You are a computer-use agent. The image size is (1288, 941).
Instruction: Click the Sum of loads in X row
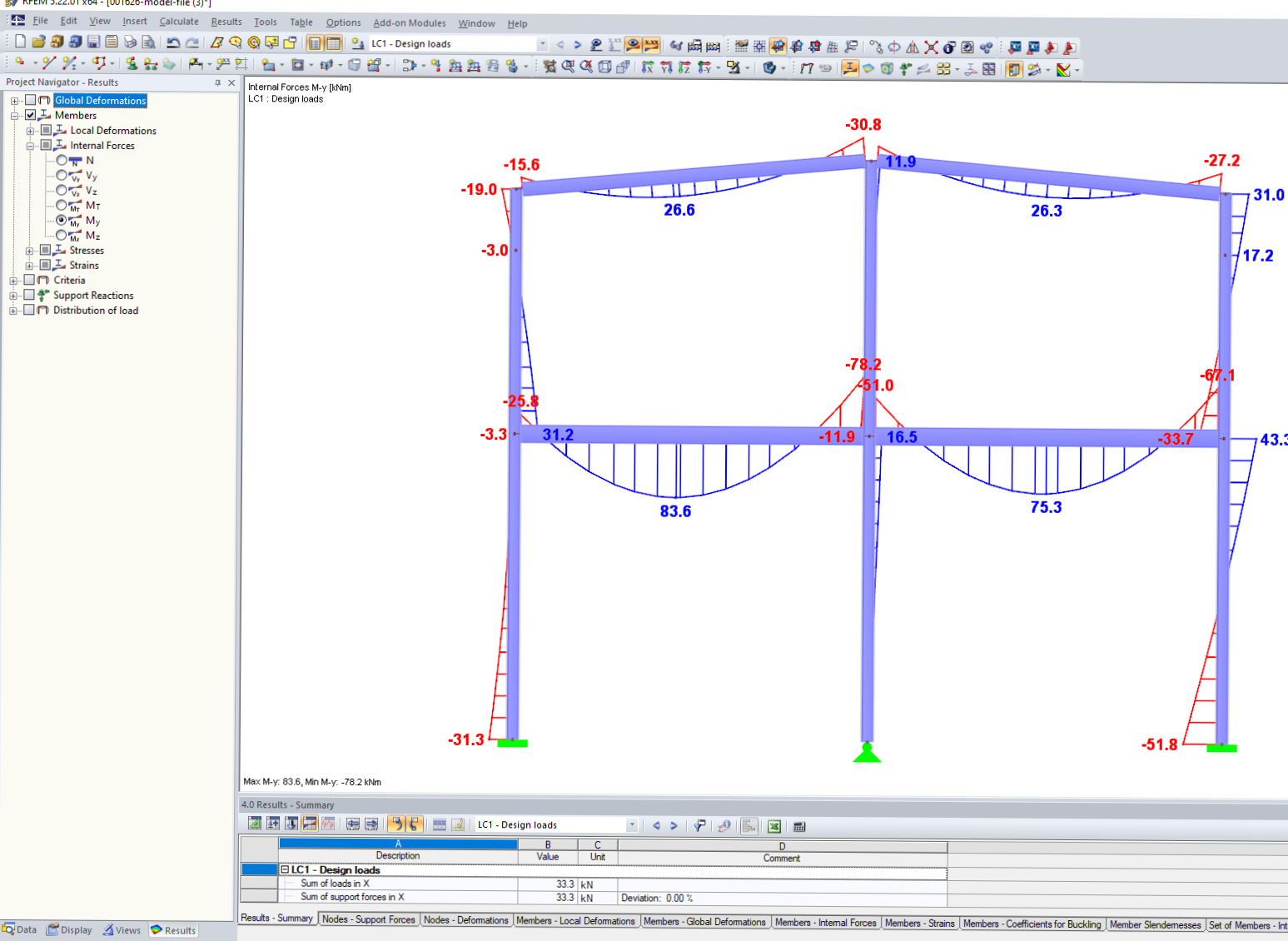click(613, 884)
